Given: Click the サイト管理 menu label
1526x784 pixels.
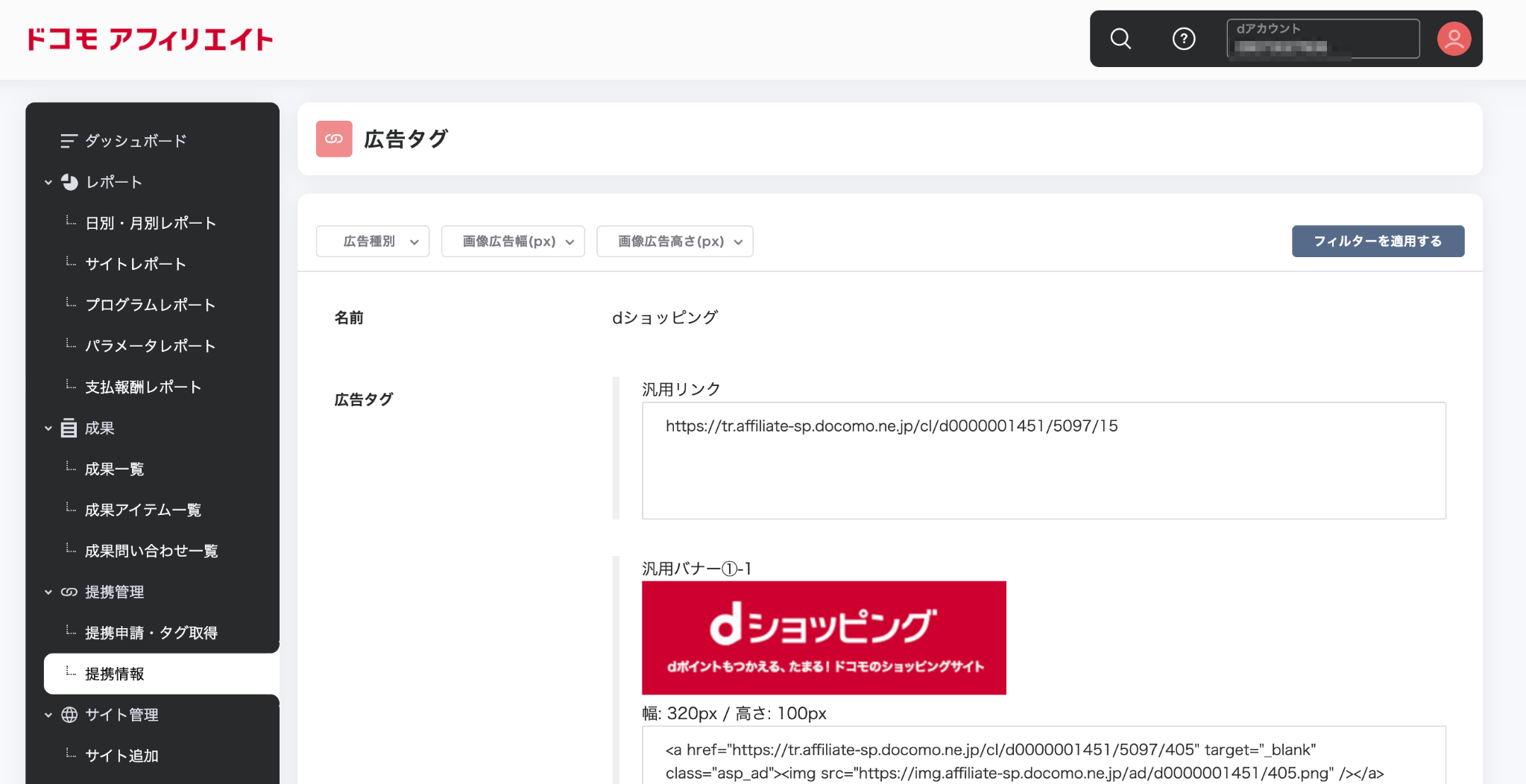Looking at the screenshot, I should pyautogui.click(x=122, y=715).
